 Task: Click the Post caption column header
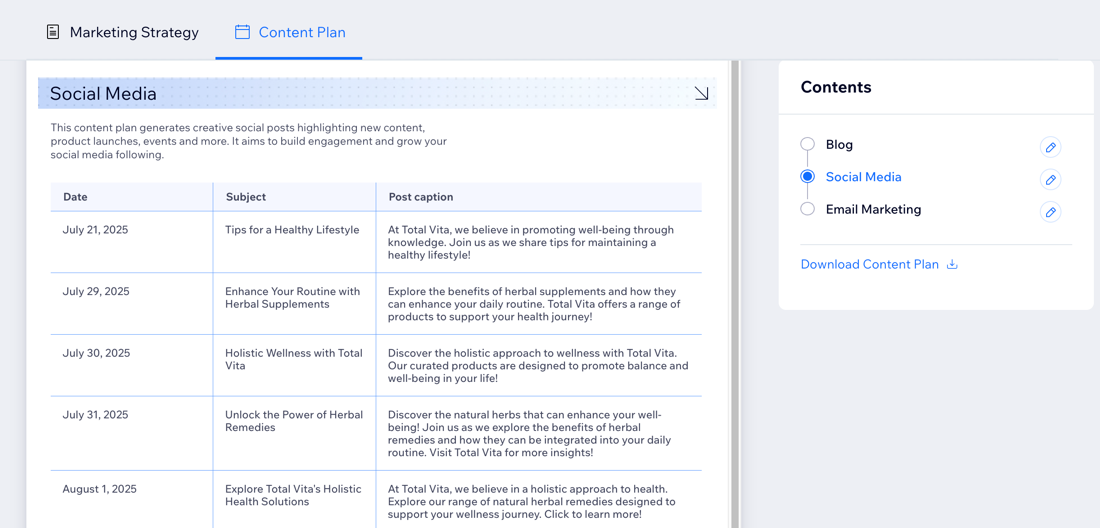[x=421, y=197]
